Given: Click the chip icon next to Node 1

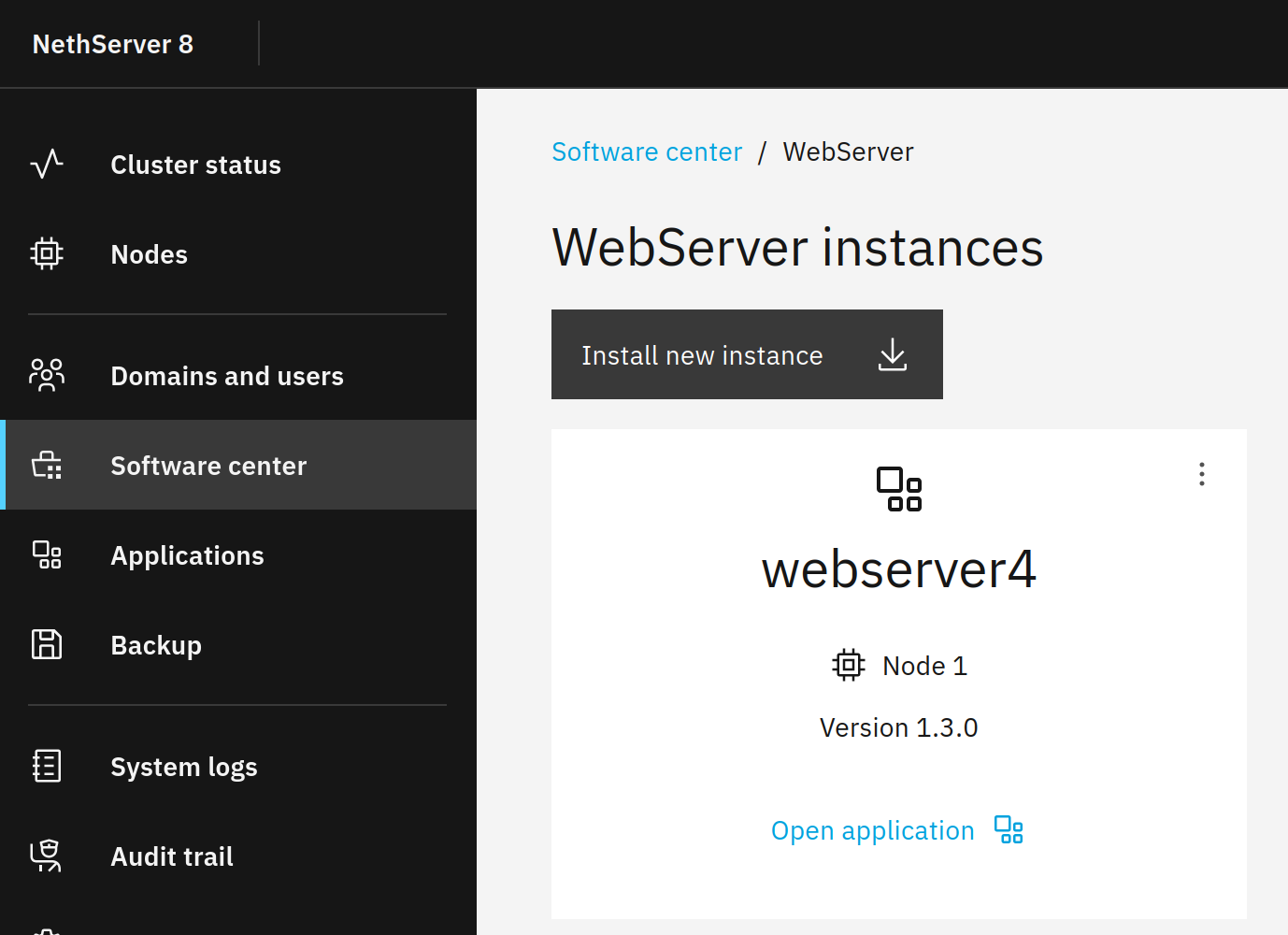Looking at the screenshot, I should coord(849,666).
